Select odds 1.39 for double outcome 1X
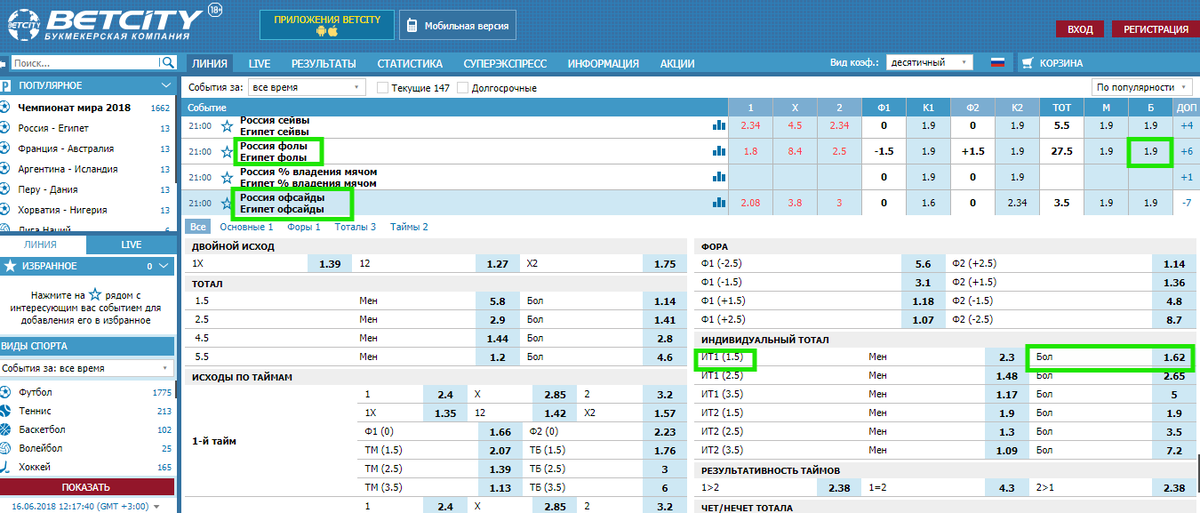The width and height of the screenshot is (1200, 513). pos(330,263)
